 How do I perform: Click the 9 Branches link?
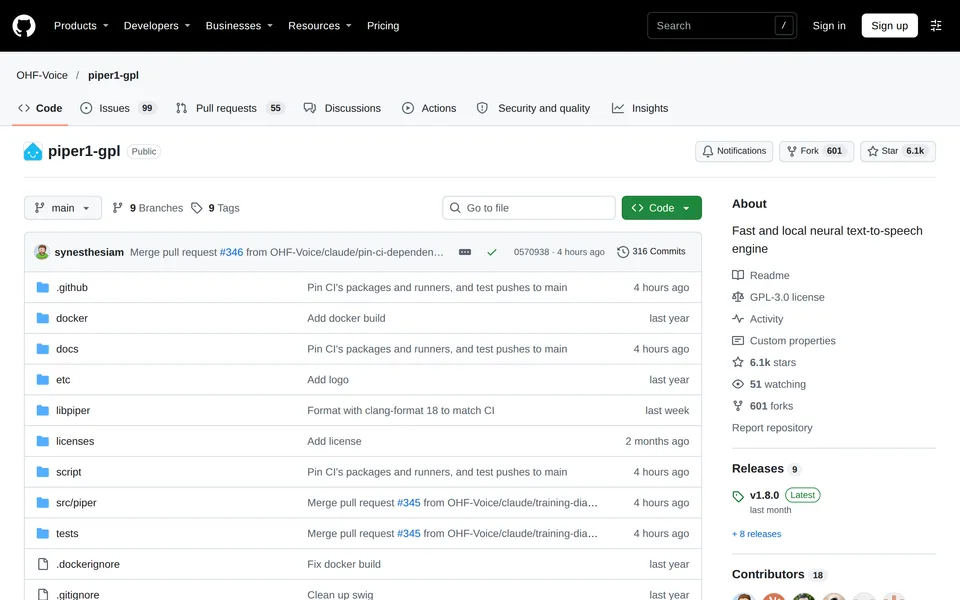point(148,208)
